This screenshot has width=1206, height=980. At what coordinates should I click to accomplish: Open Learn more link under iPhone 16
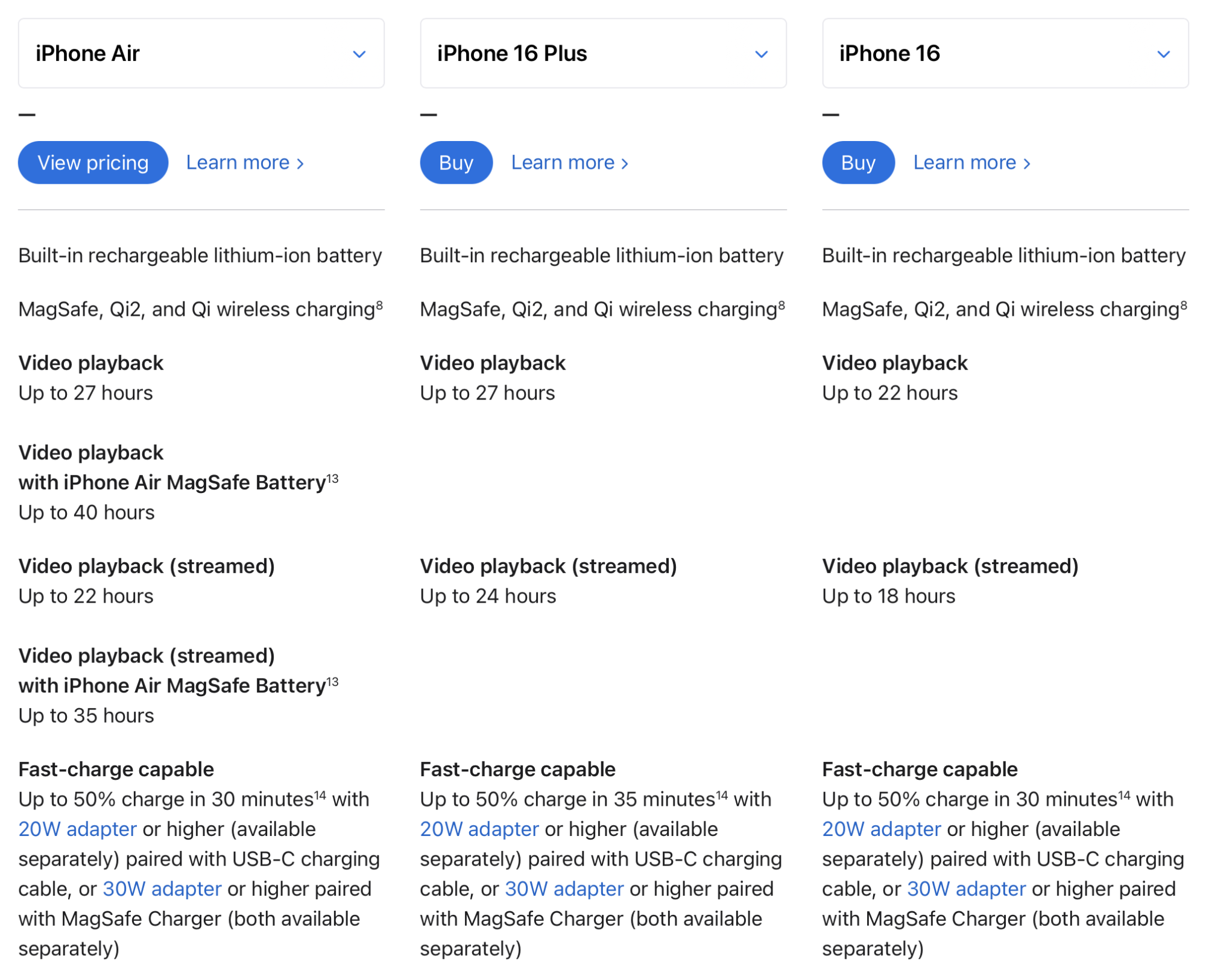[971, 163]
